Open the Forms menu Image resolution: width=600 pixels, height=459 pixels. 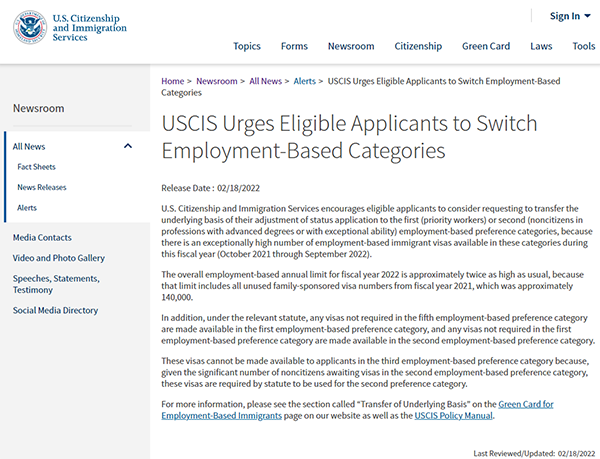294,46
